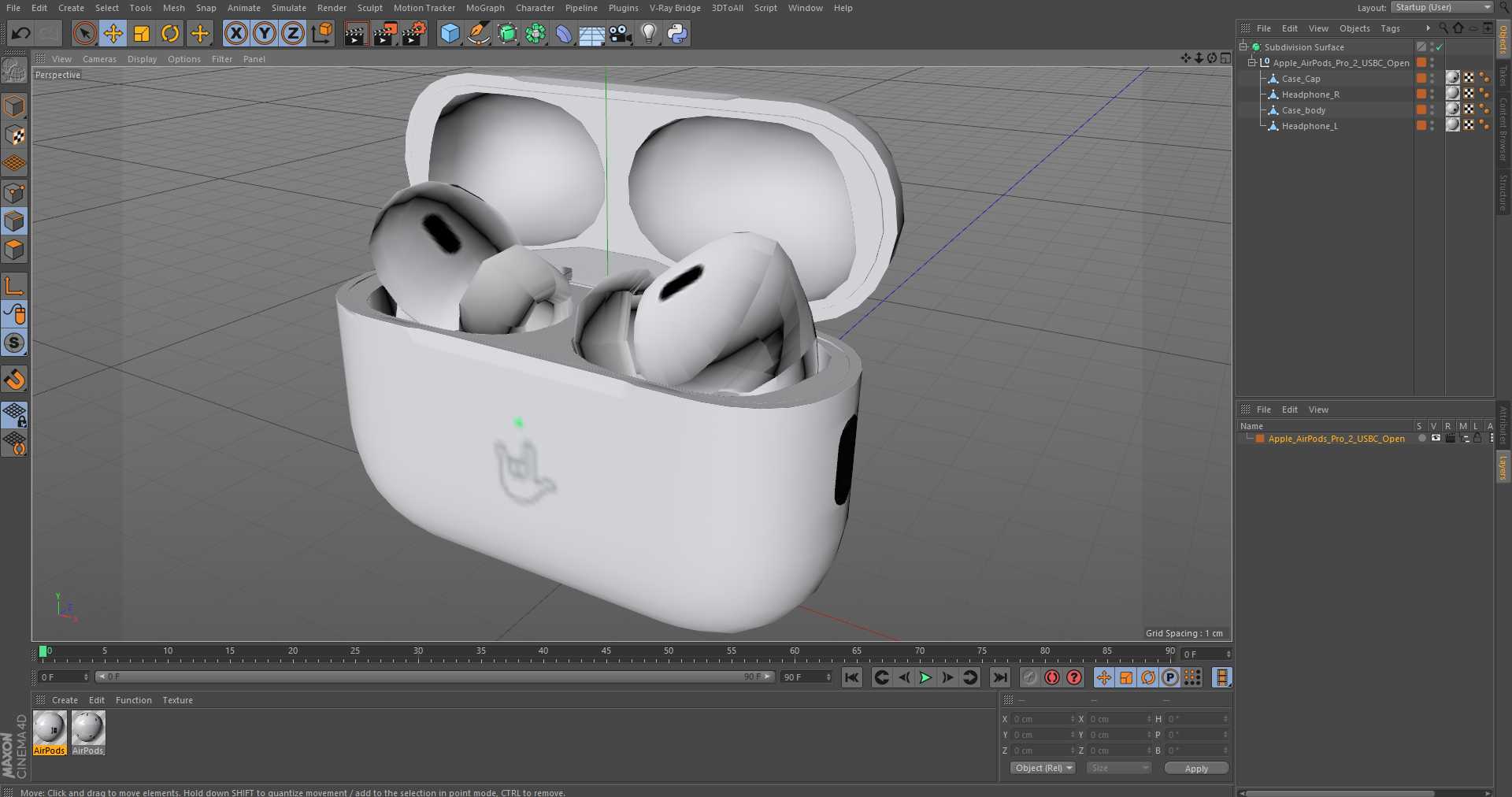Image resolution: width=1512 pixels, height=797 pixels.
Task: Play the animation forward
Action: 925,677
